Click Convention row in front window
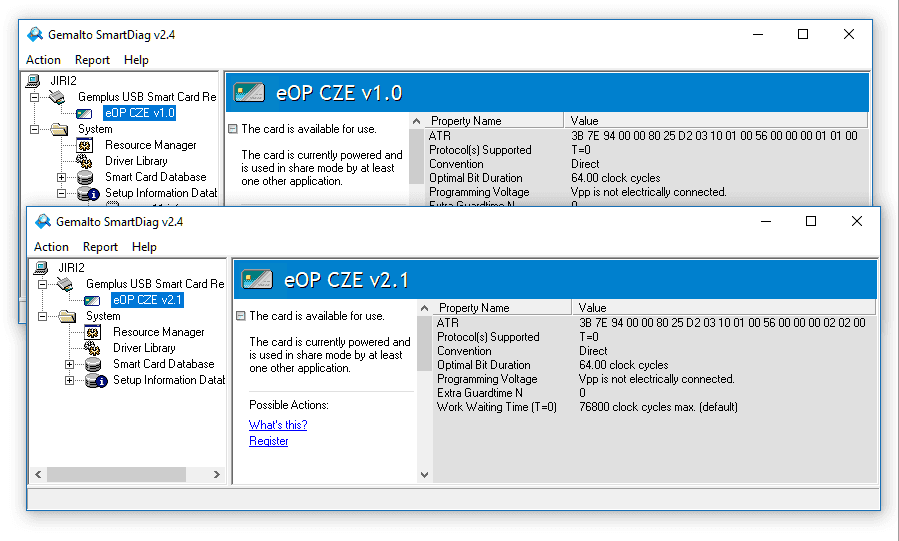Screen dimensions: 899x541 pyautogui.click(x=654, y=351)
